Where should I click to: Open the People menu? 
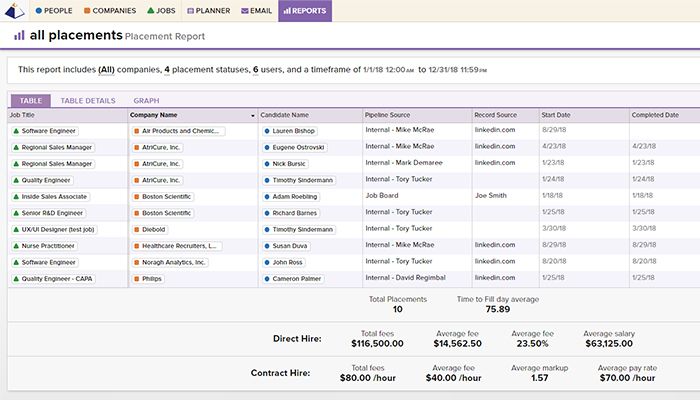click(57, 11)
